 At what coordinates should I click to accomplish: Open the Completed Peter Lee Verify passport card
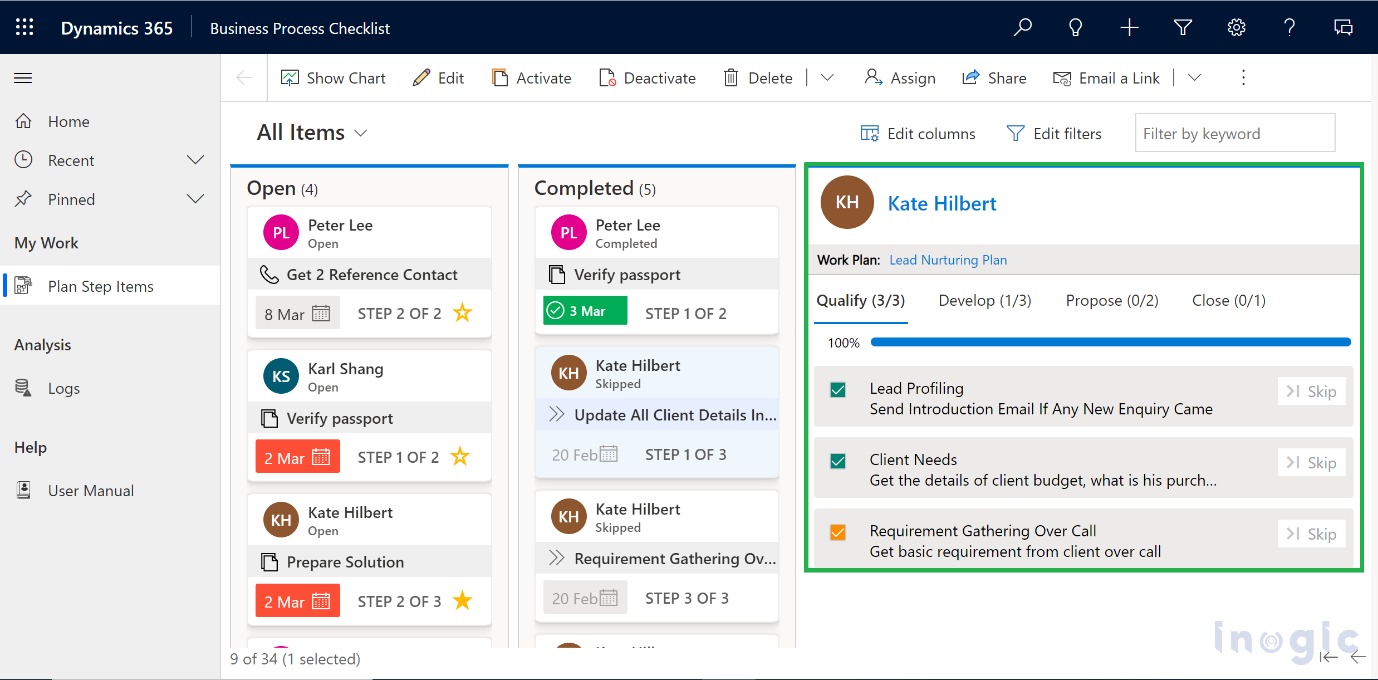tap(657, 269)
